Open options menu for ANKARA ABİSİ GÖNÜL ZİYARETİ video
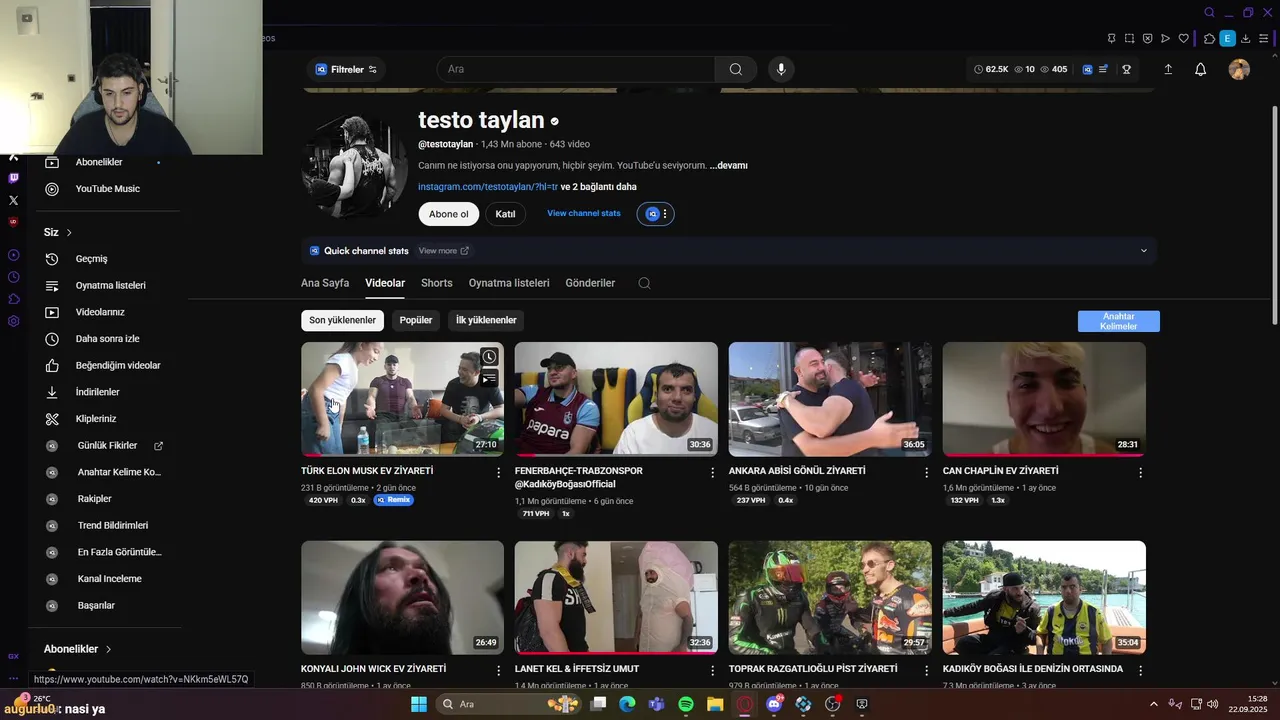 926,472
